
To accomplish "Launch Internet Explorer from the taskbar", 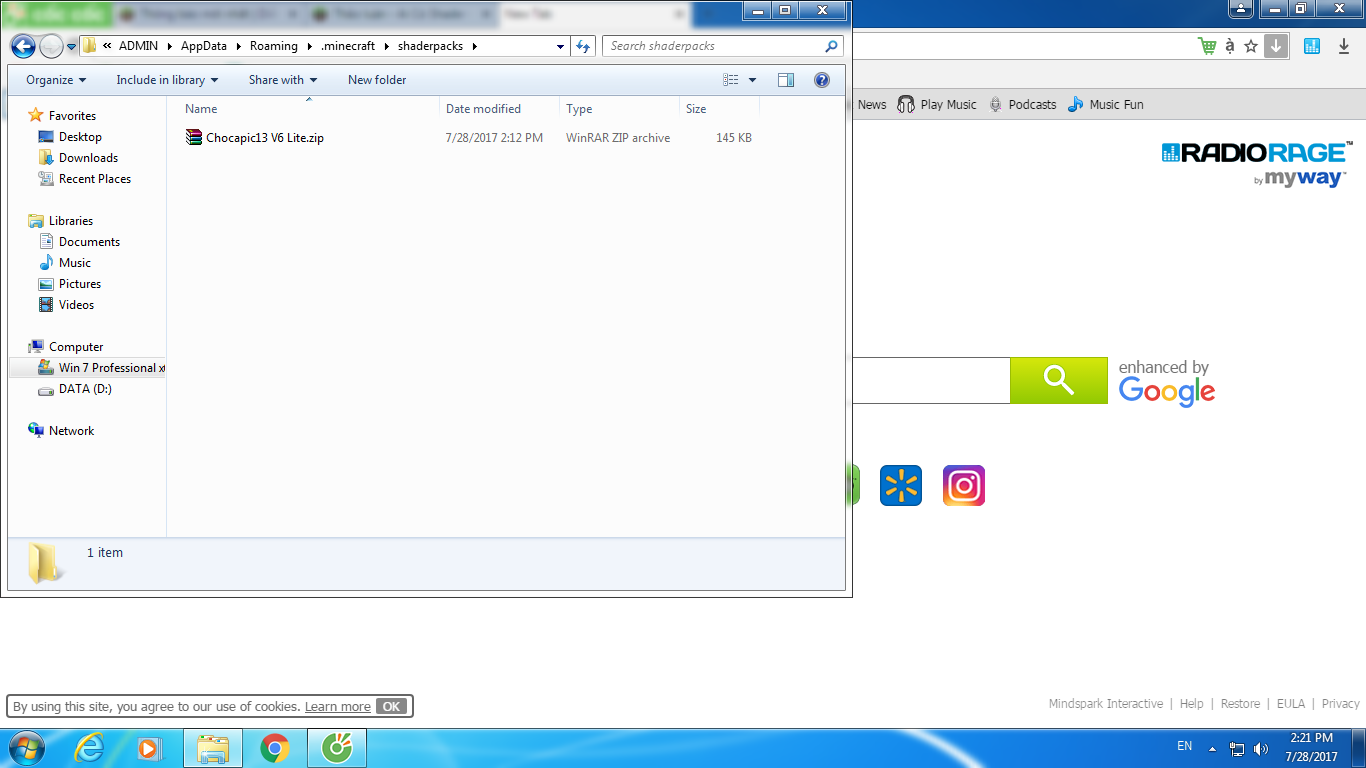I will (89, 748).
